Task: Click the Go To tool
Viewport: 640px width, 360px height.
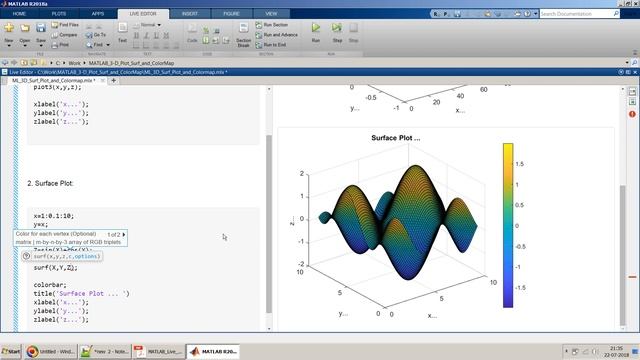Action: pyautogui.click(x=96, y=35)
